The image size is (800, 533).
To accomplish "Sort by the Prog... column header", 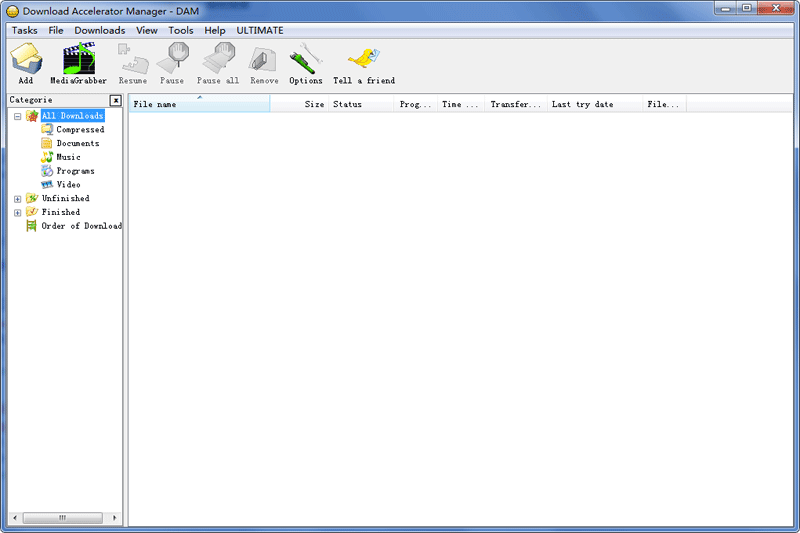I will point(415,104).
